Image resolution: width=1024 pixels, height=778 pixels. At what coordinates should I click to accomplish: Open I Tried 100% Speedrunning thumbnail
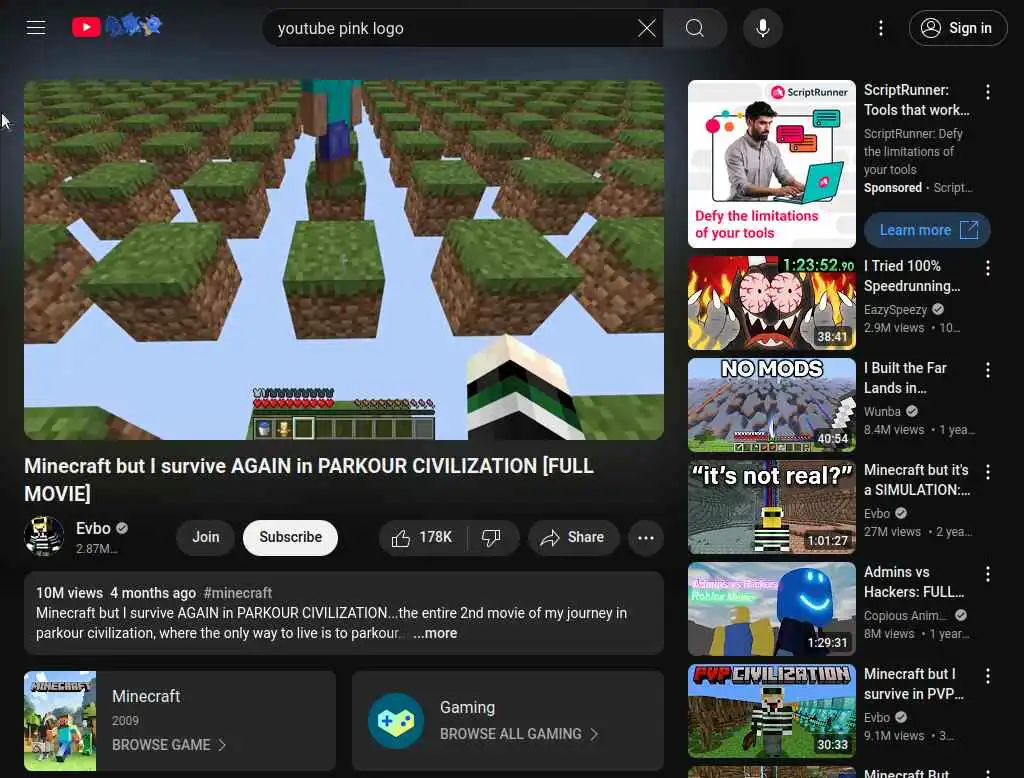coord(771,303)
